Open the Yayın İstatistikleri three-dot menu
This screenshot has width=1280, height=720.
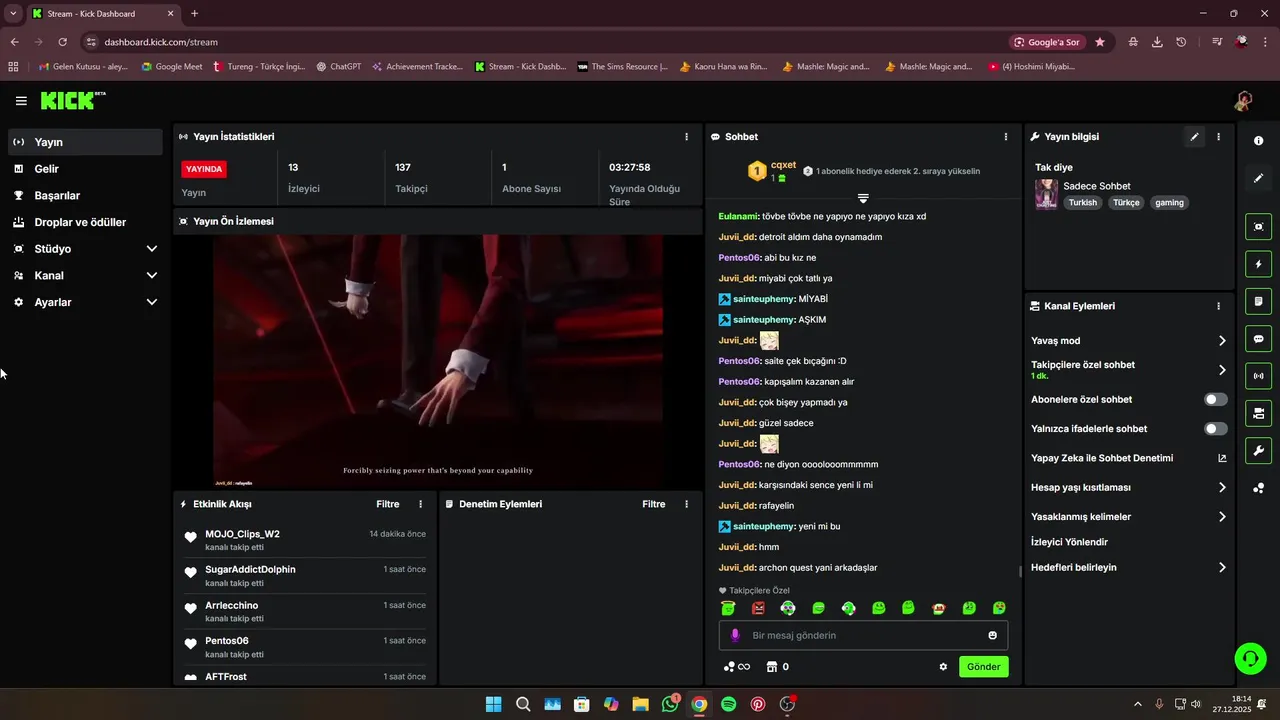point(686,137)
